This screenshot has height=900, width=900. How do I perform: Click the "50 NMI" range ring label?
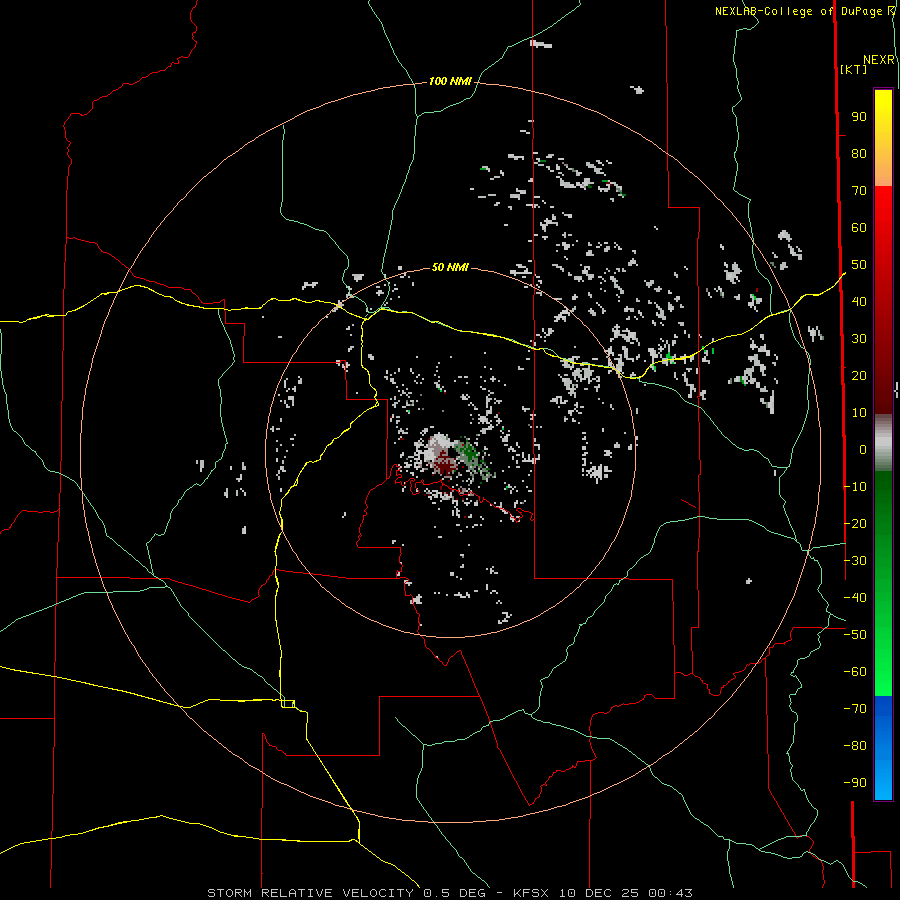pyautogui.click(x=450, y=267)
